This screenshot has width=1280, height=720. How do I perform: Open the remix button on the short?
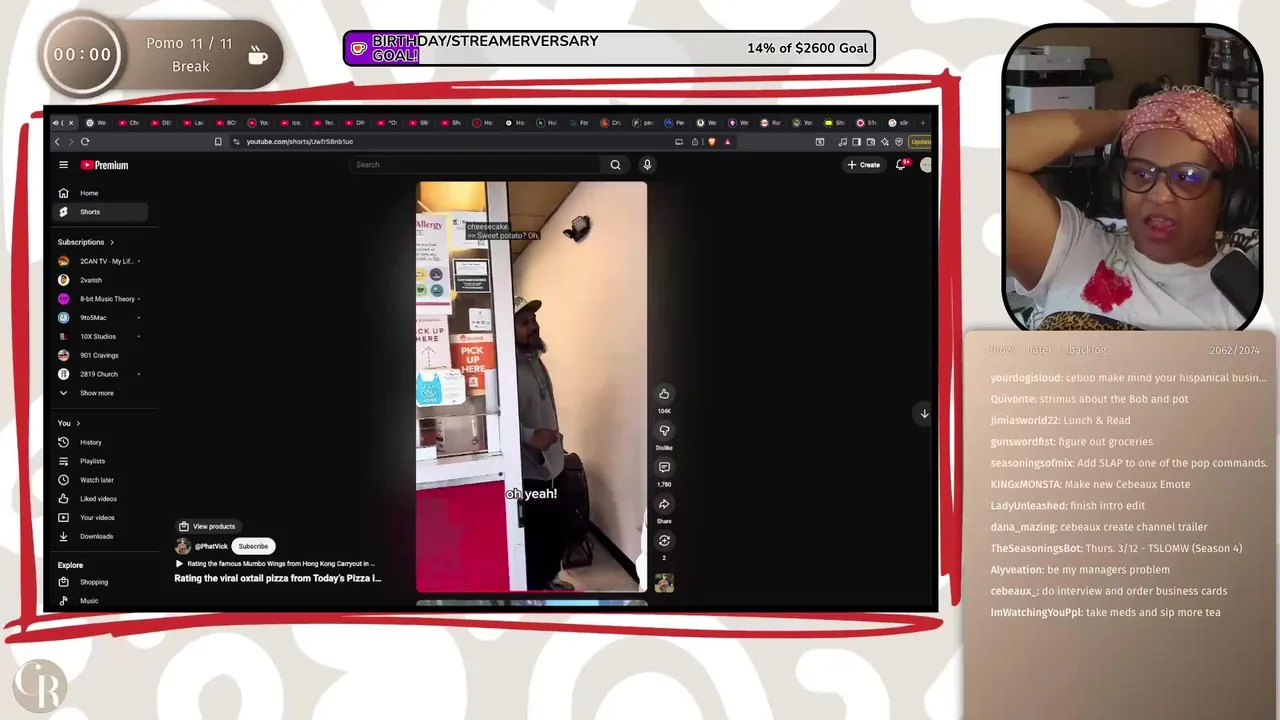664,541
